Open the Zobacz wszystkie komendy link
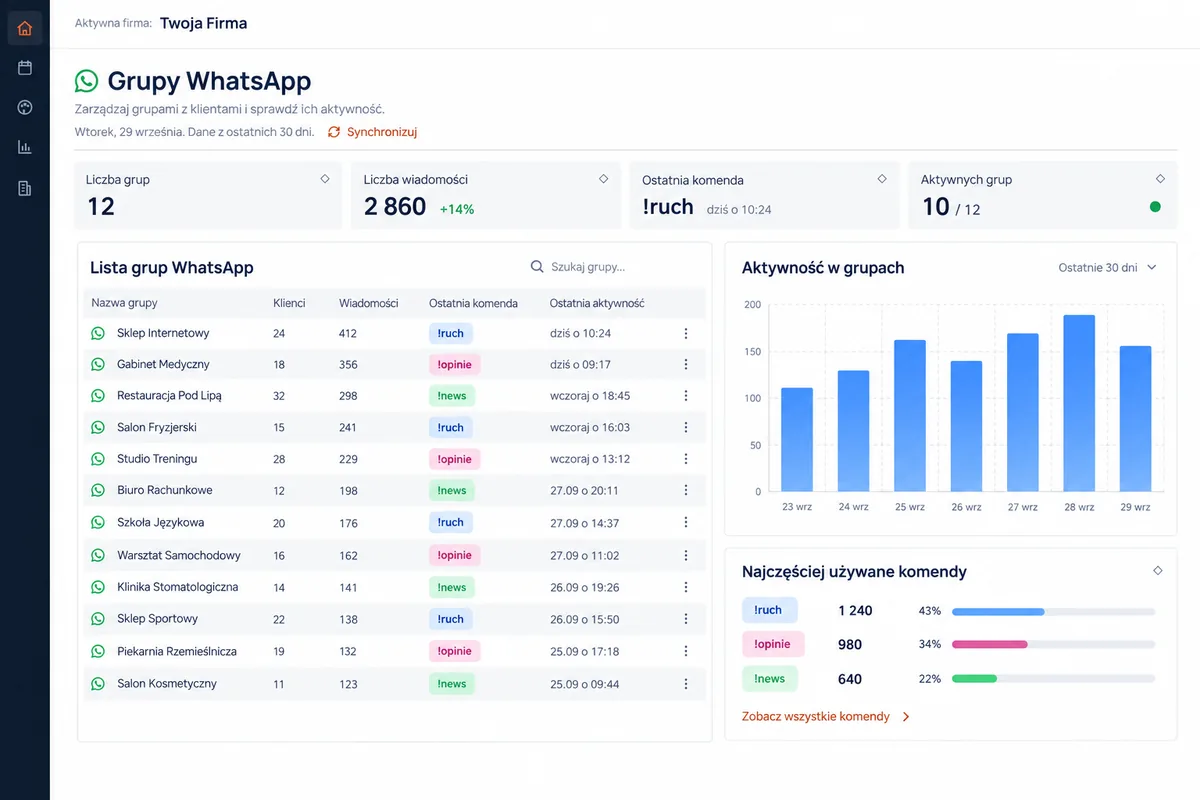 click(826, 717)
